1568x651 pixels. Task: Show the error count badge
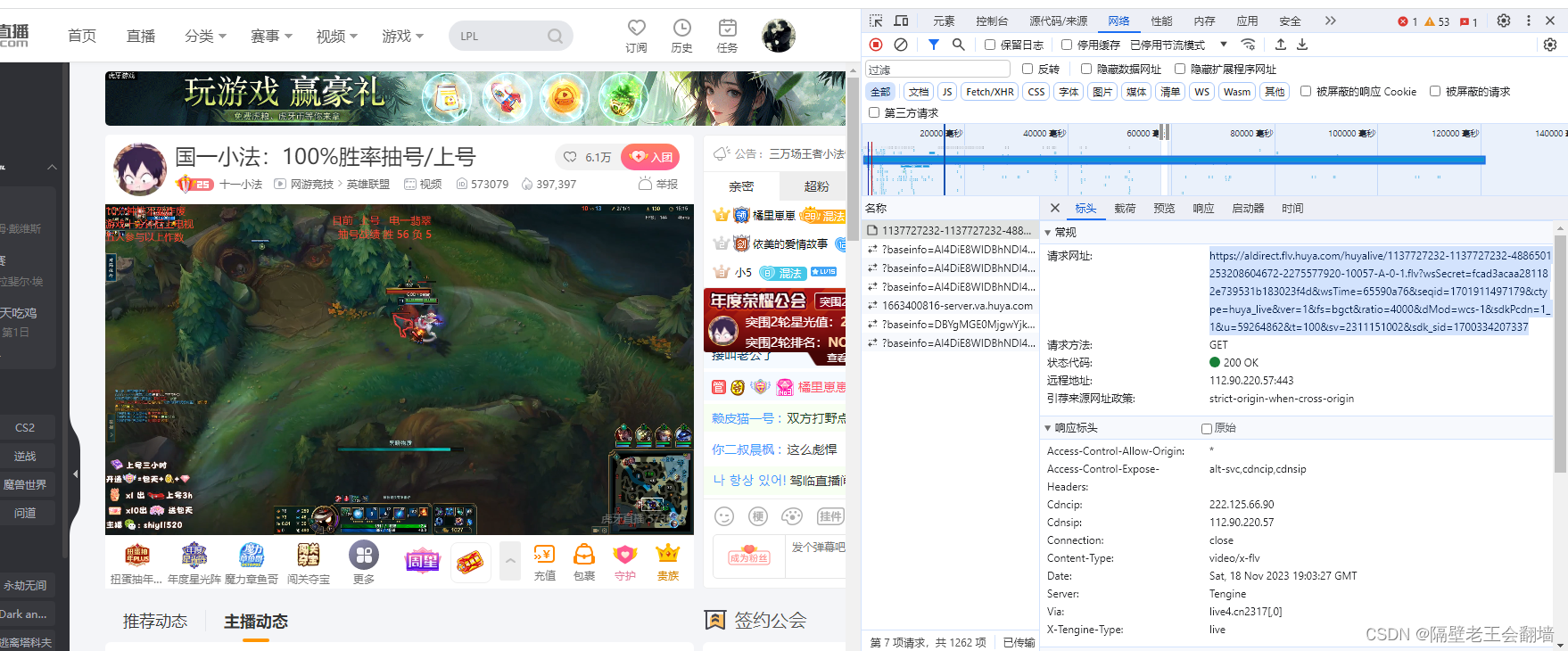pyautogui.click(x=1407, y=21)
